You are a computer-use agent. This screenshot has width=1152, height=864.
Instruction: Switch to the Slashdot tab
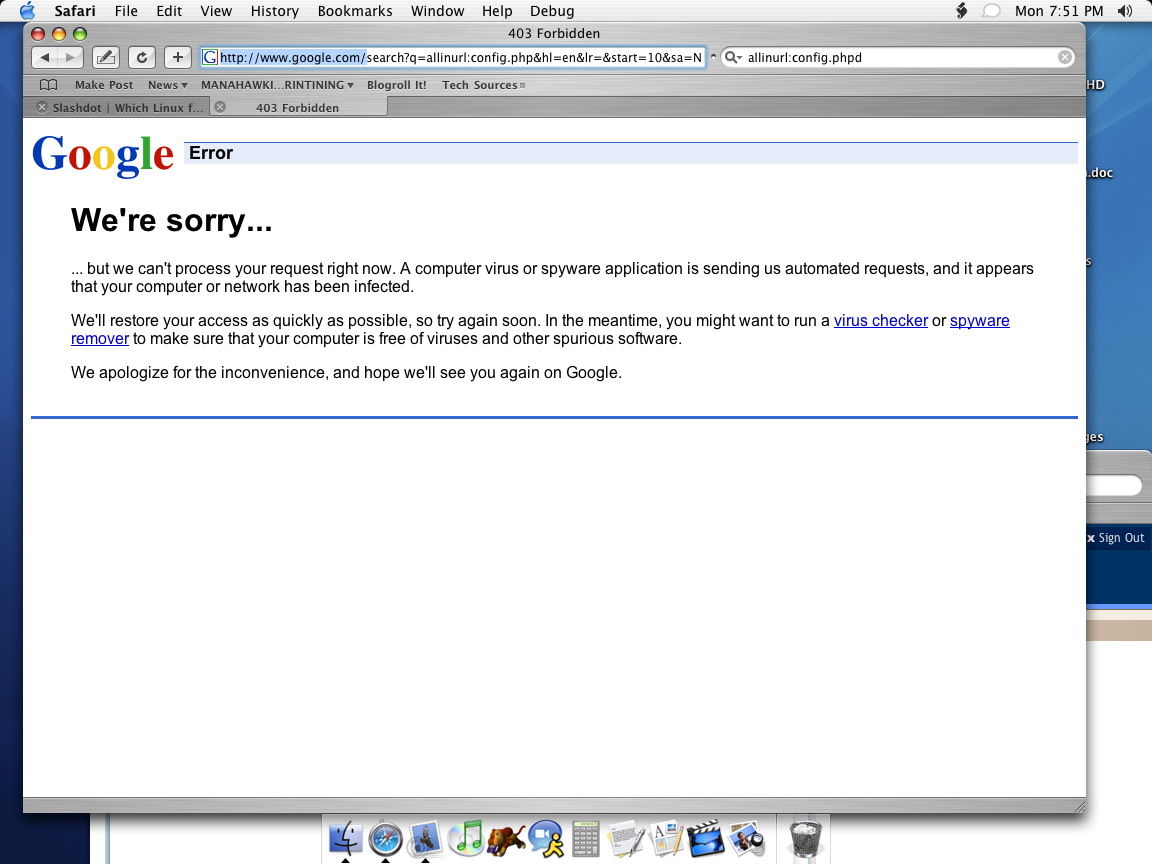[x=121, y=107]
